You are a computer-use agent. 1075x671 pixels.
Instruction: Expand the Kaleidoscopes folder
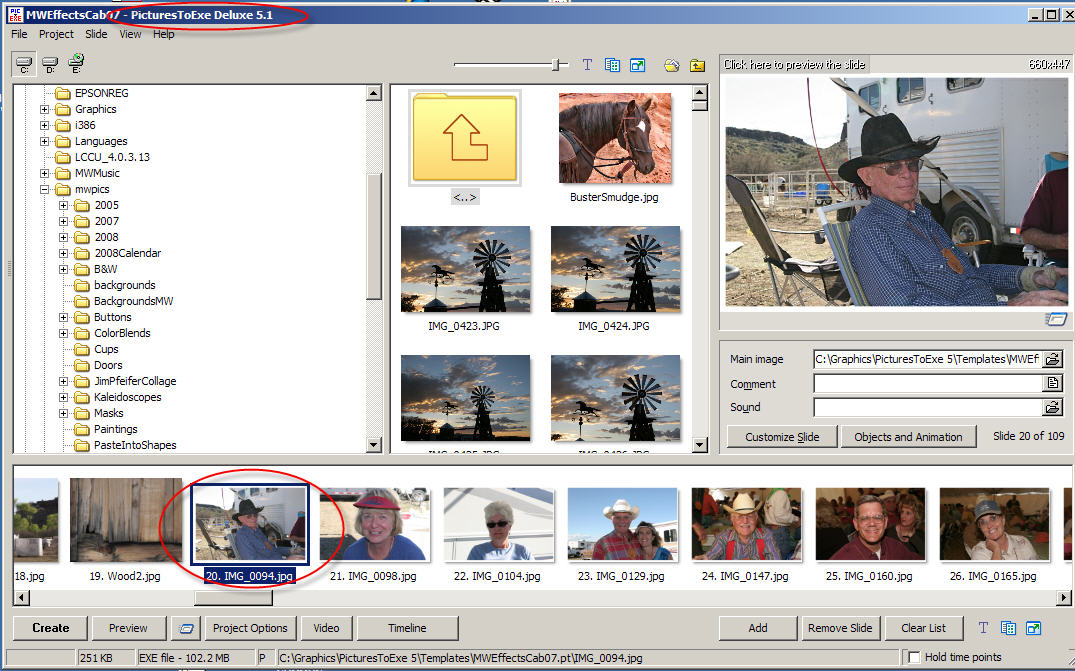[64, 397]
